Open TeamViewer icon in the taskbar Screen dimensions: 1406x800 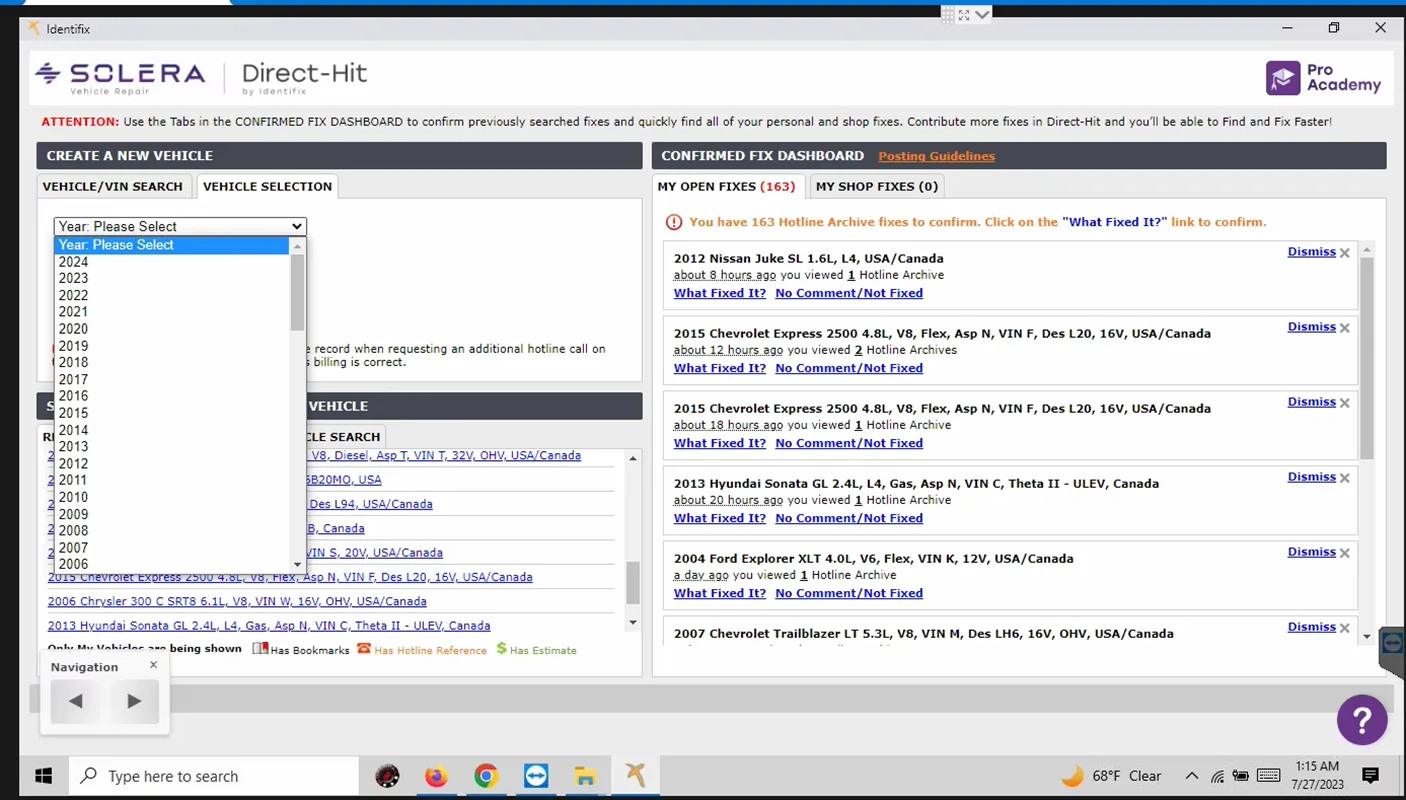click(x=536, y=776)
